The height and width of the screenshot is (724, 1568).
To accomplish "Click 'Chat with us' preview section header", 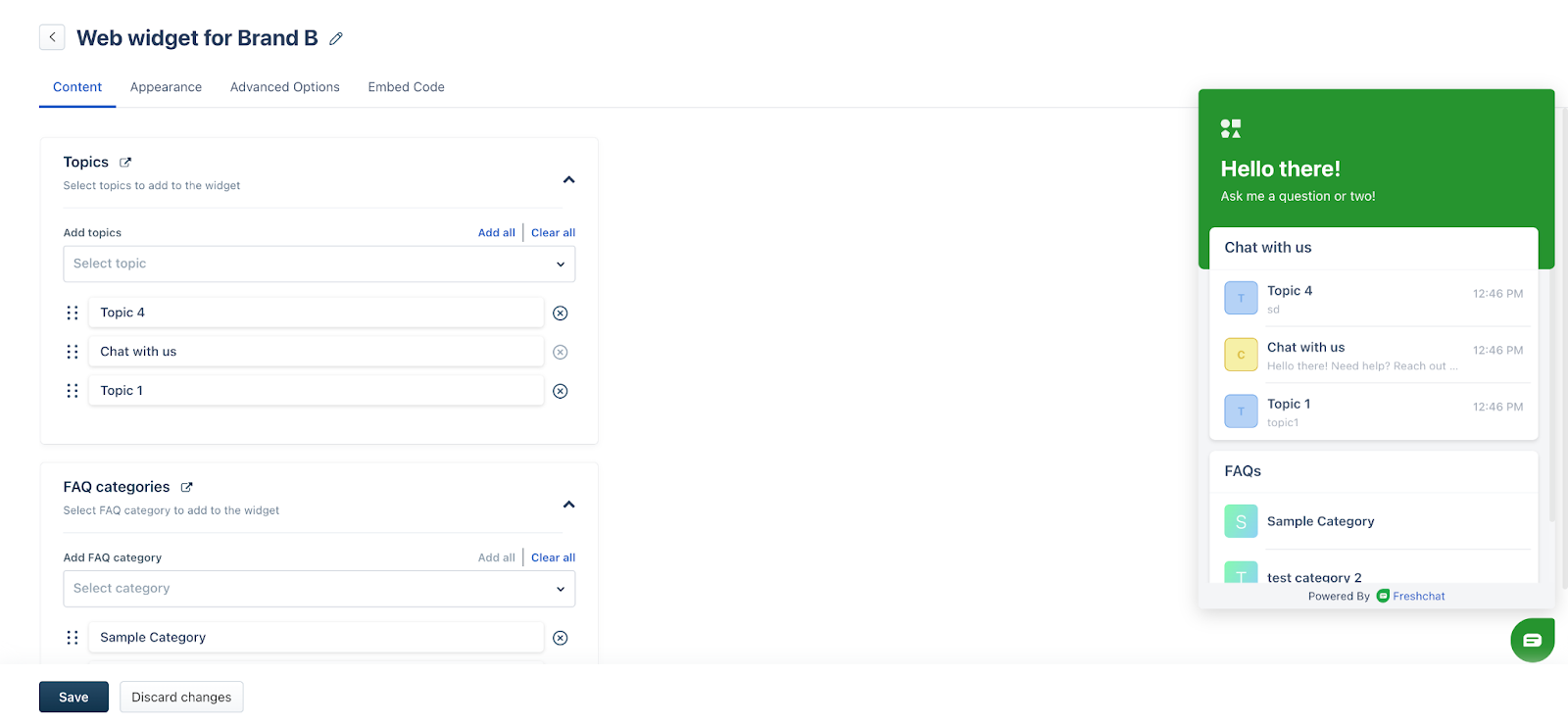I will pyautogui.click(x=1268, y=248).
